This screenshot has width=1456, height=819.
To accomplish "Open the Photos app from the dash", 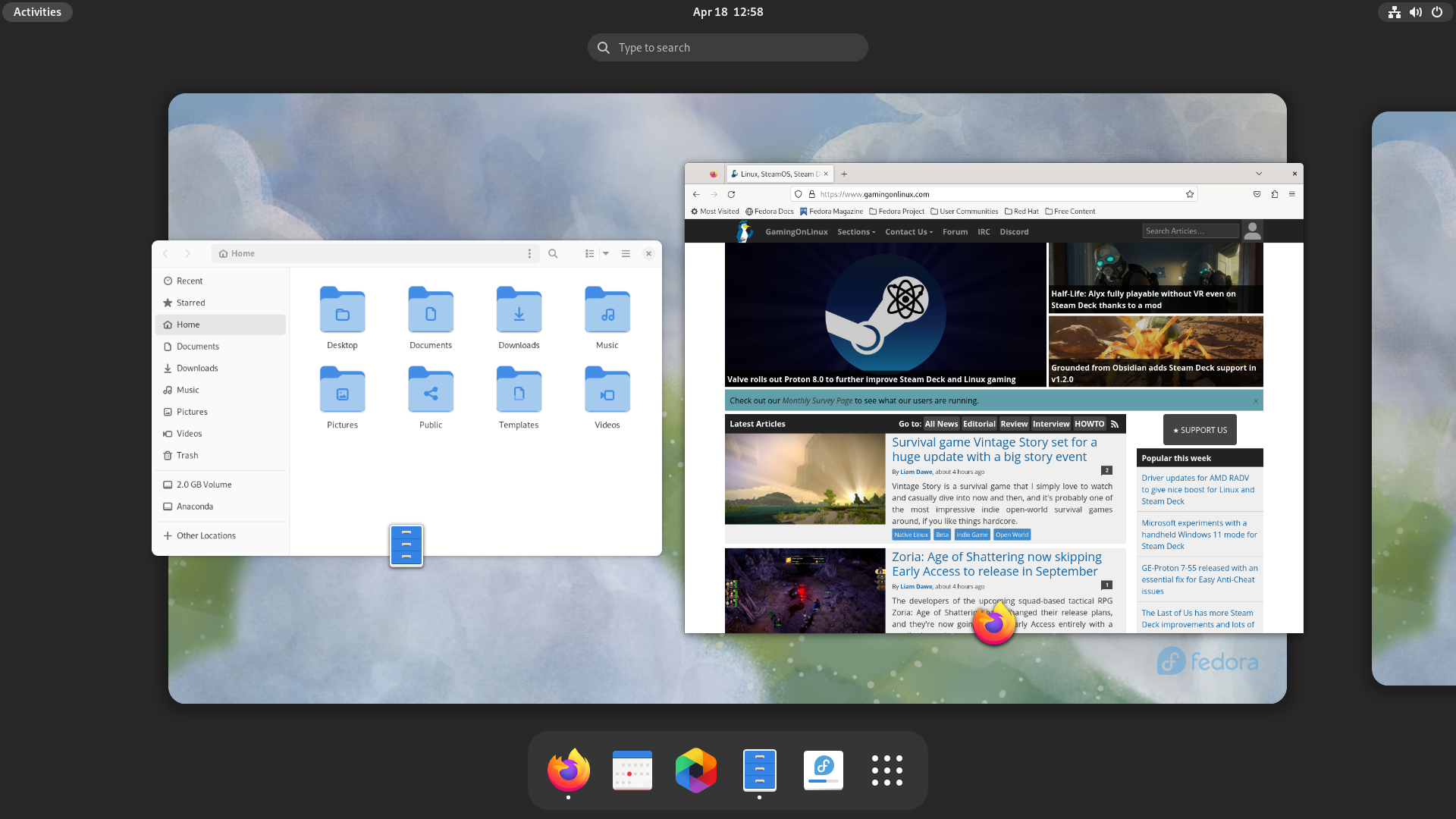I will tap(695, 770).
